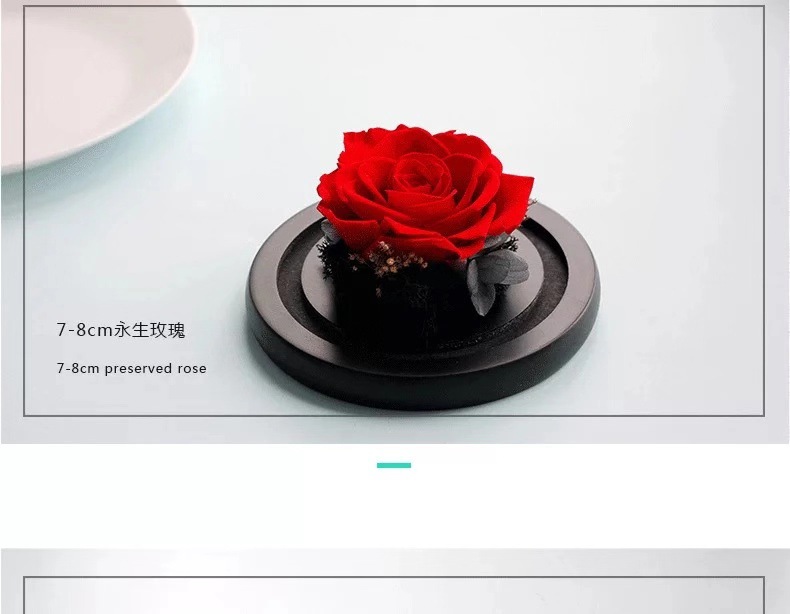Image resolution: width=790 pixels, height=614 pixels.
Task: Click the "7-8cm" text in Chinese caption
Action: click(85, 330)
